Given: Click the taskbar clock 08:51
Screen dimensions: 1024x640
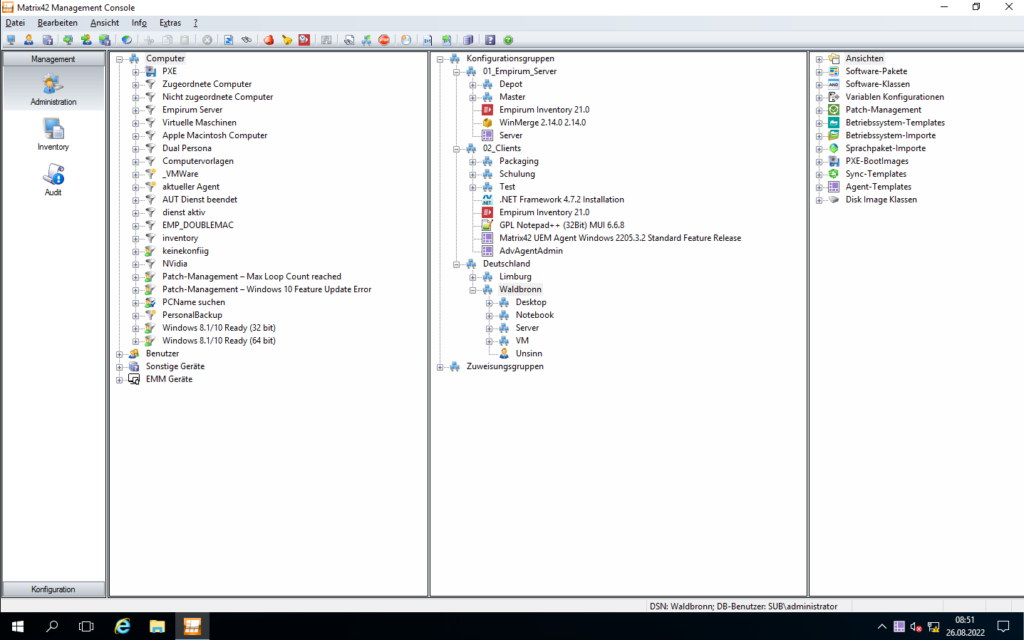Looking at the screenshot, I should point(965,620).
